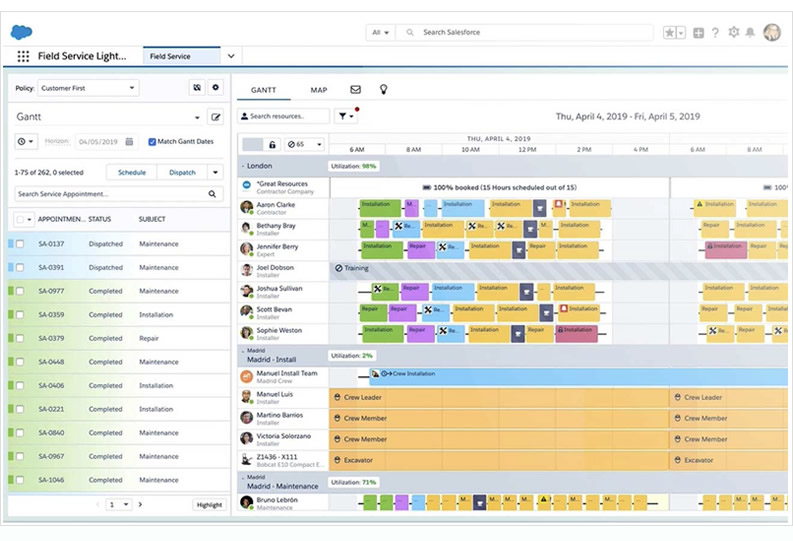The height and width of the screenshot is (541, 793).
Task: Open the envelope messages tab icon
Action: pyautogui.click(x=356, y=89)
